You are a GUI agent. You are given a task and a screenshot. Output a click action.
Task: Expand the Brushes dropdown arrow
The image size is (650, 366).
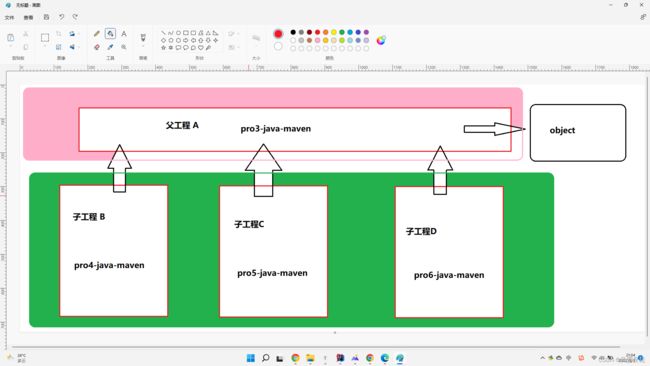click(x=143, y=46)
